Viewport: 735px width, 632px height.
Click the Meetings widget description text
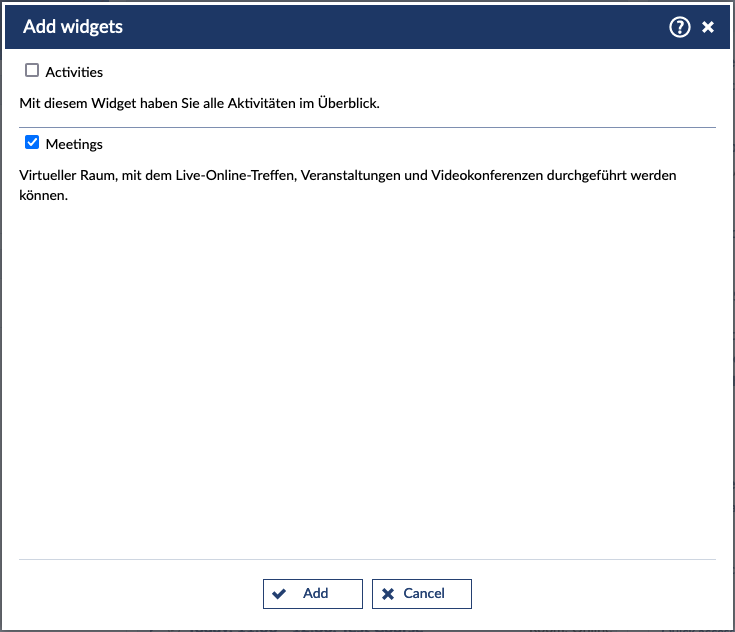tap(348, 175)
